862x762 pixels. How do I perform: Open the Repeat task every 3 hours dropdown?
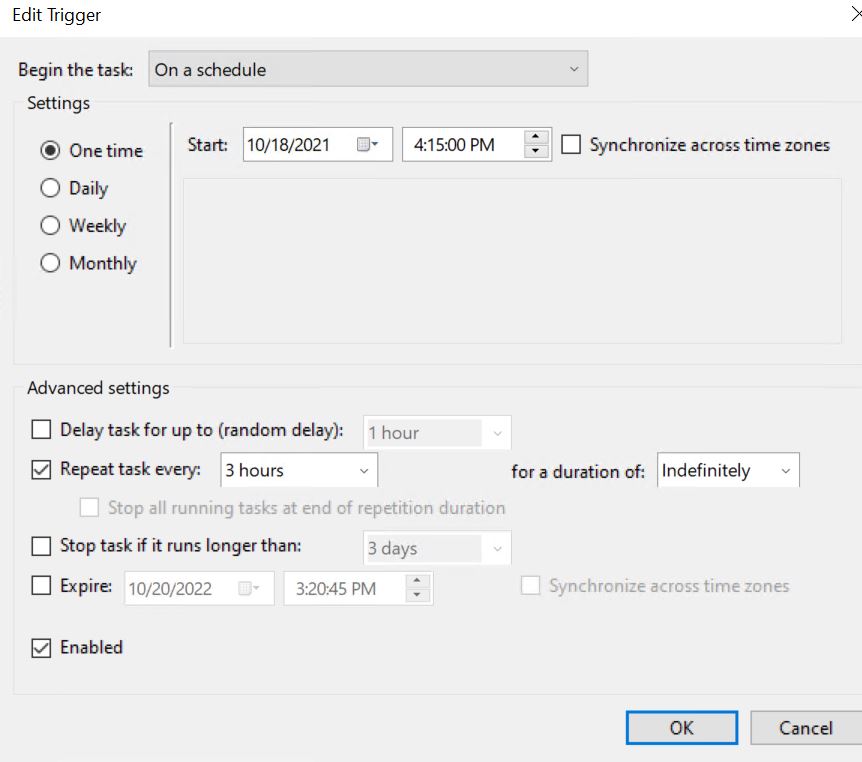(x=299, y=470)
